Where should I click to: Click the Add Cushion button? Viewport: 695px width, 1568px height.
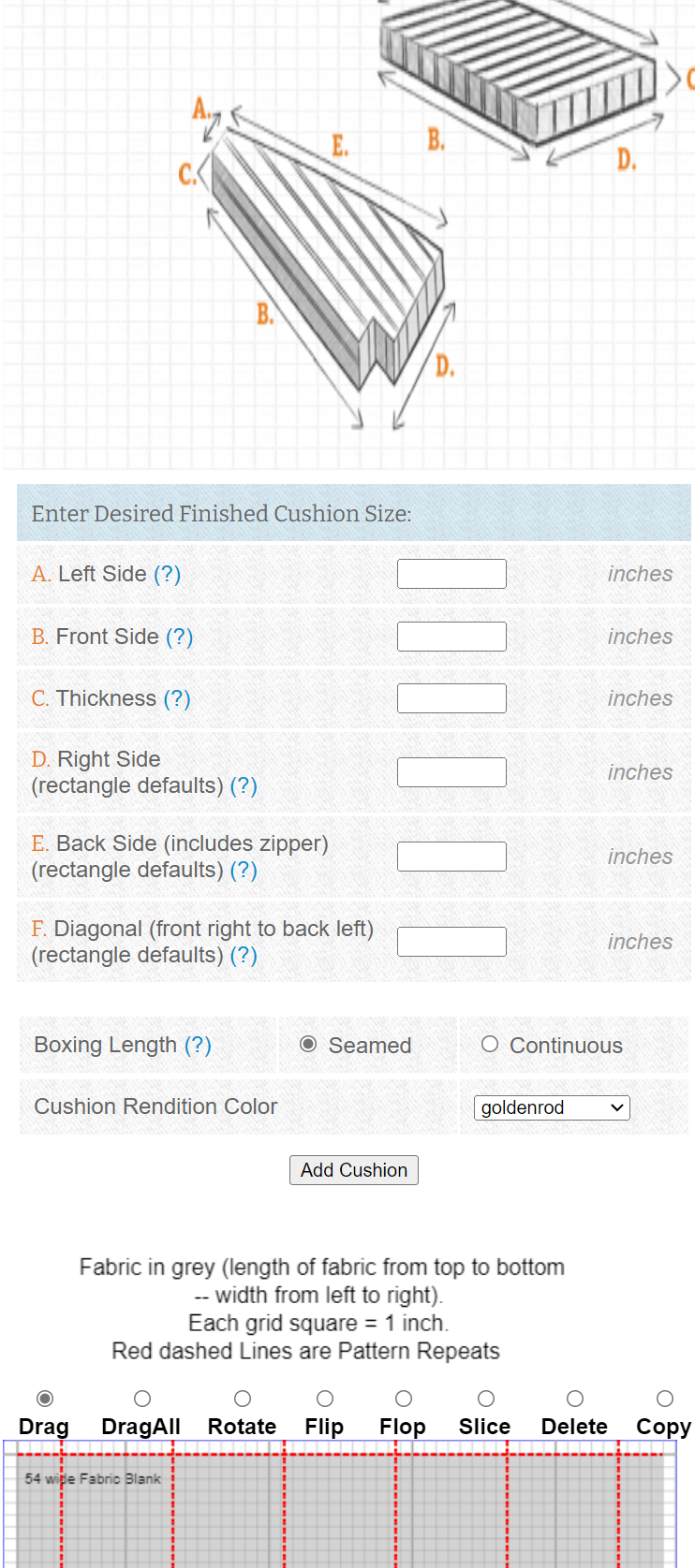pos(354,1170)
